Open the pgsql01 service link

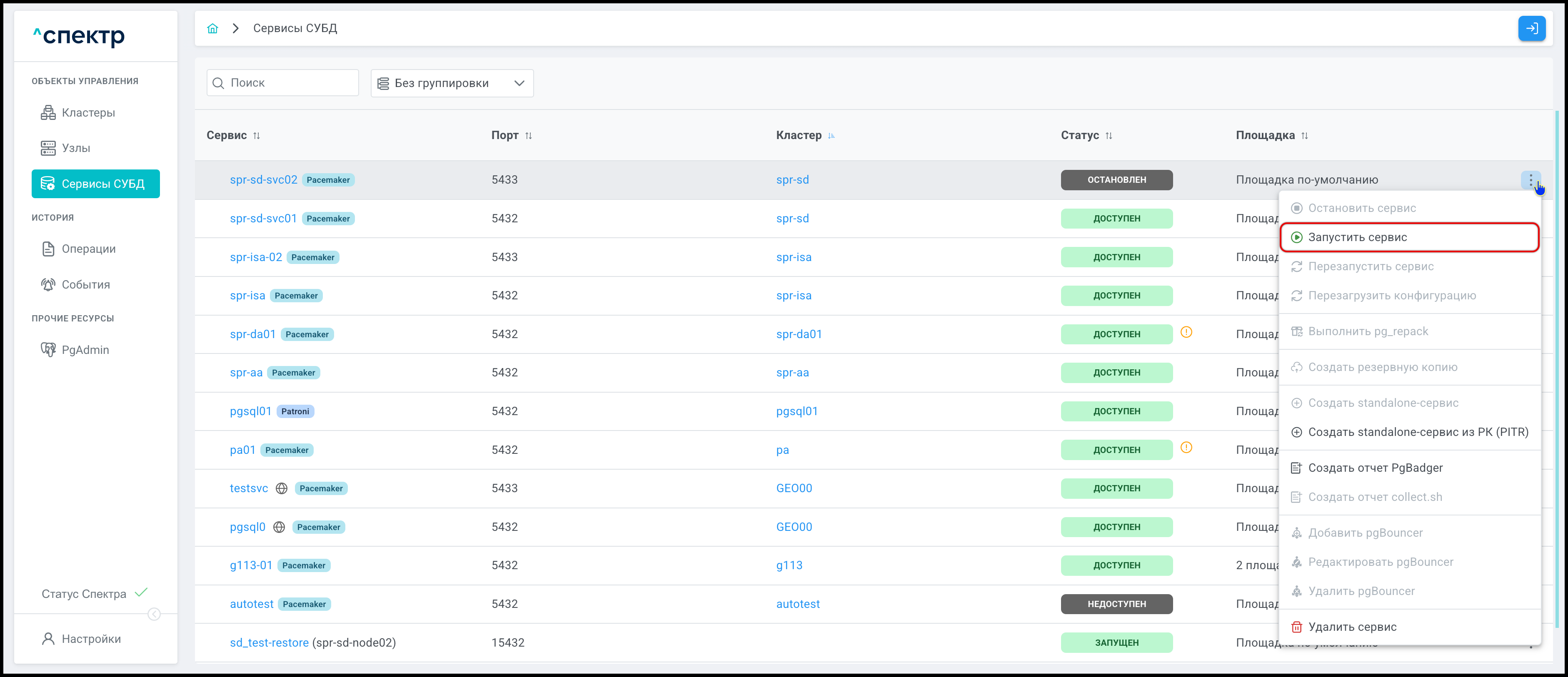[x=250, y=411]
